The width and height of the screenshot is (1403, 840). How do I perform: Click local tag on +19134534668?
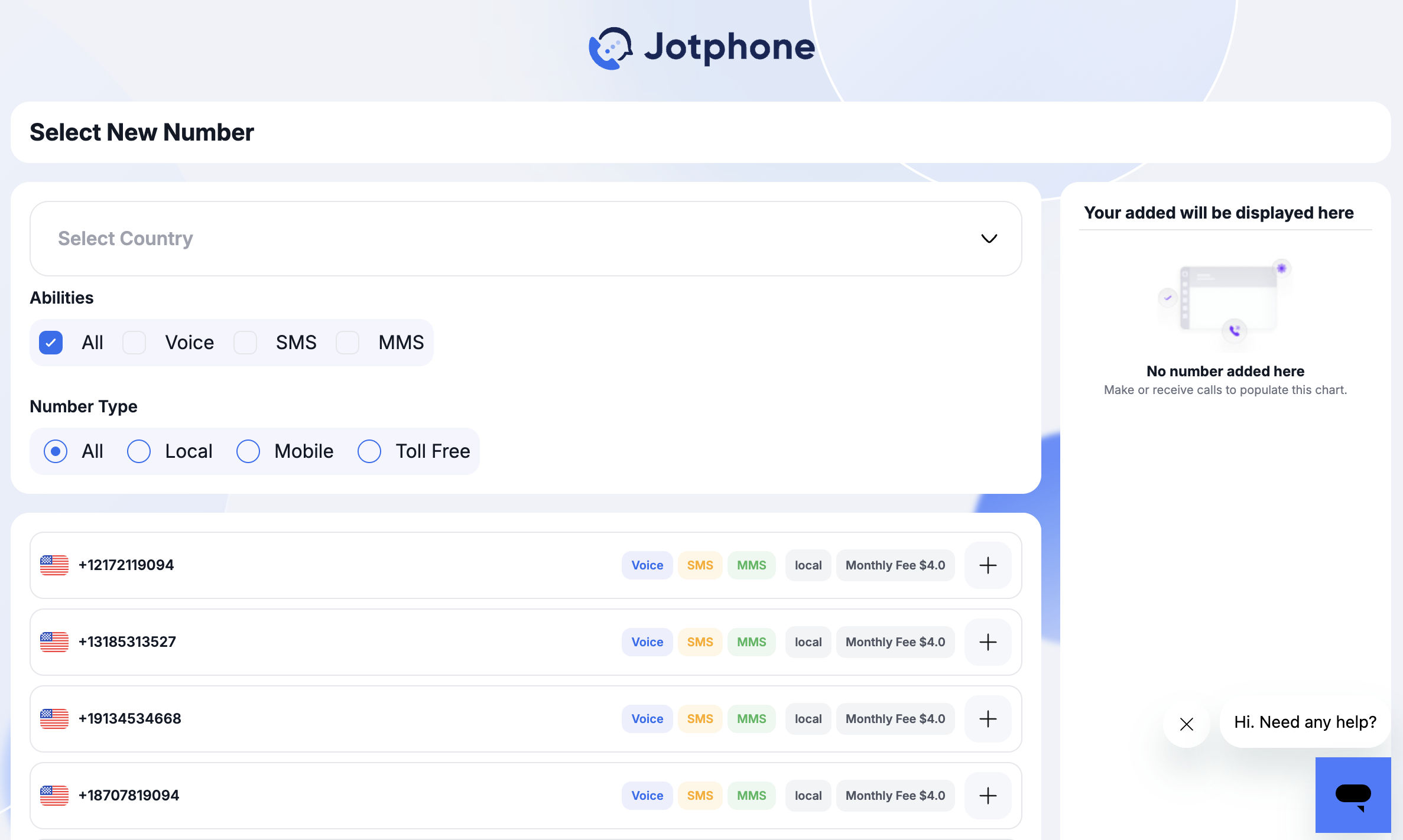coord(808,719)
